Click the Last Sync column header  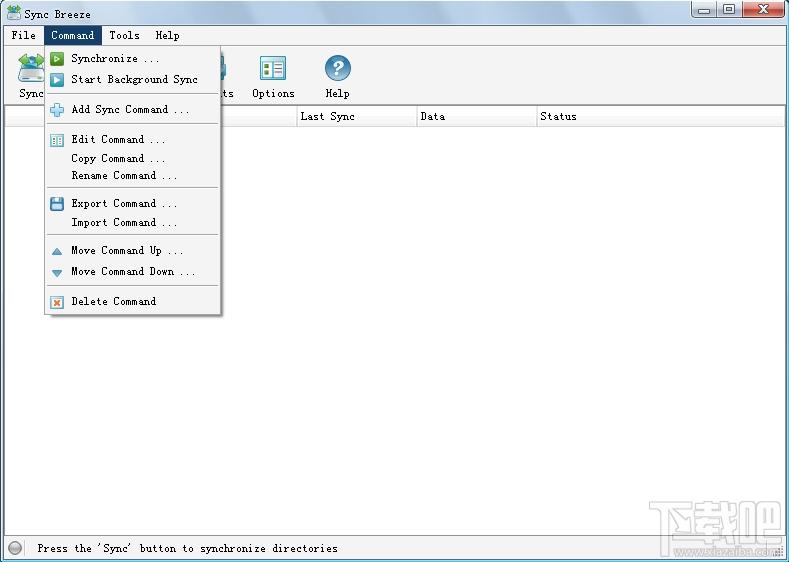point(356,116)
